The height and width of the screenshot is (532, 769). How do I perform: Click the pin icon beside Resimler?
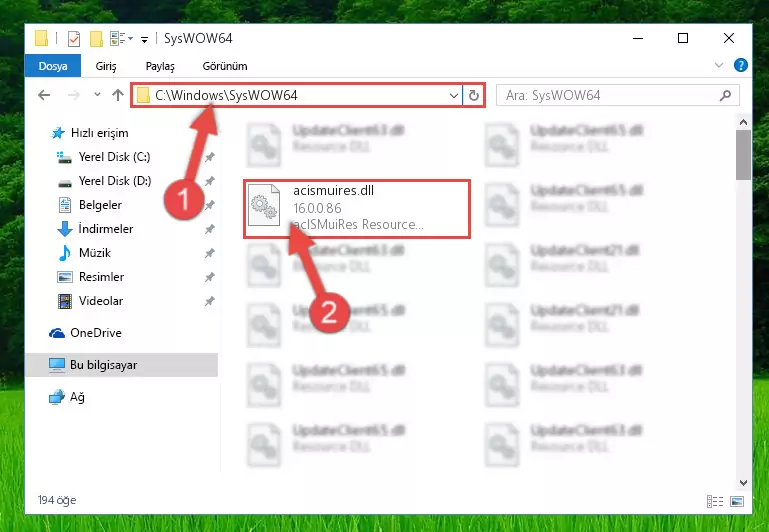coord(209,277)
